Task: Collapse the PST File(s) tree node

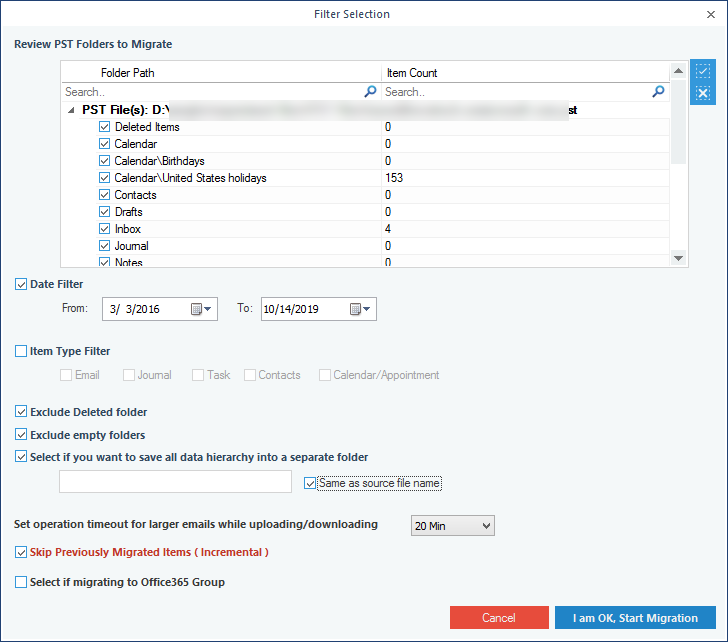Action: (71, 110)
